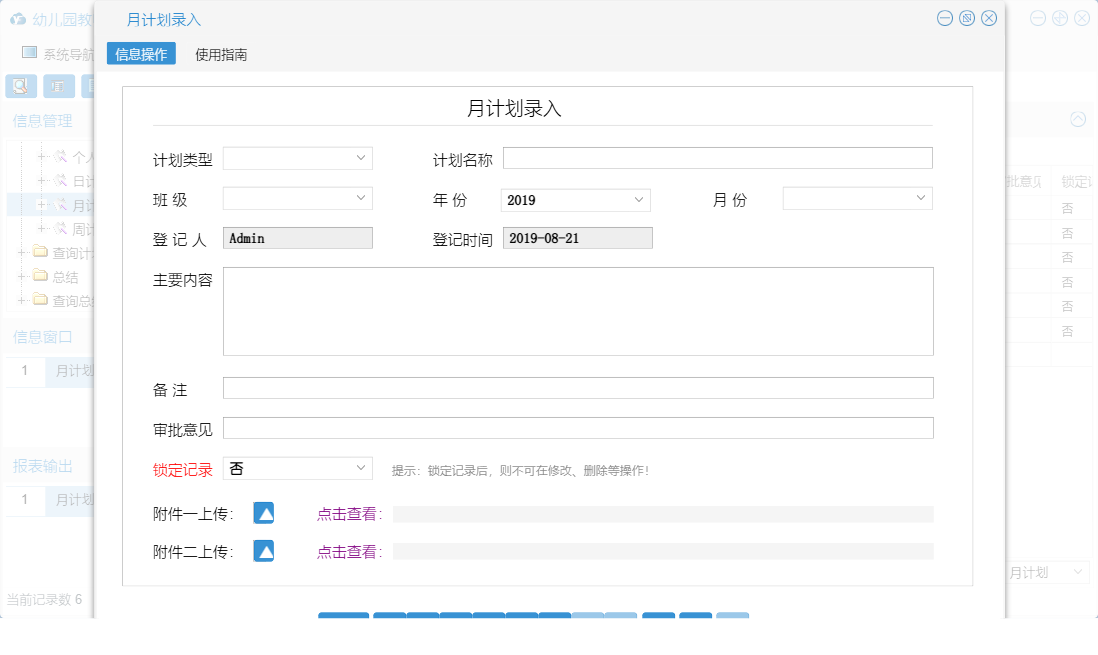Click the 主要内容 text area
The width and height of the screenshot is (1098, 655).
pyautogui.click(x=576, y=310)
